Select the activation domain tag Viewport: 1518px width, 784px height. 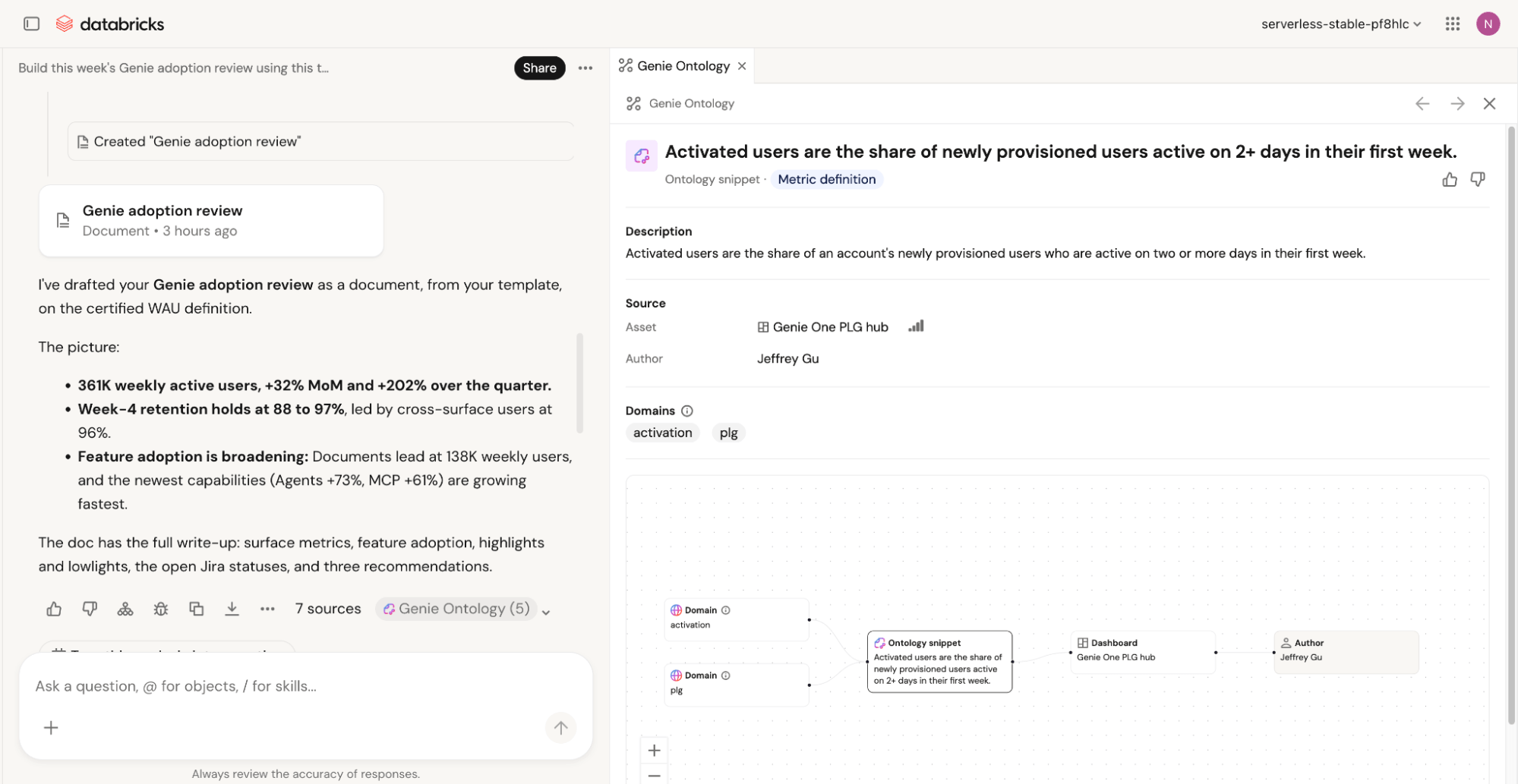(662, 433)
